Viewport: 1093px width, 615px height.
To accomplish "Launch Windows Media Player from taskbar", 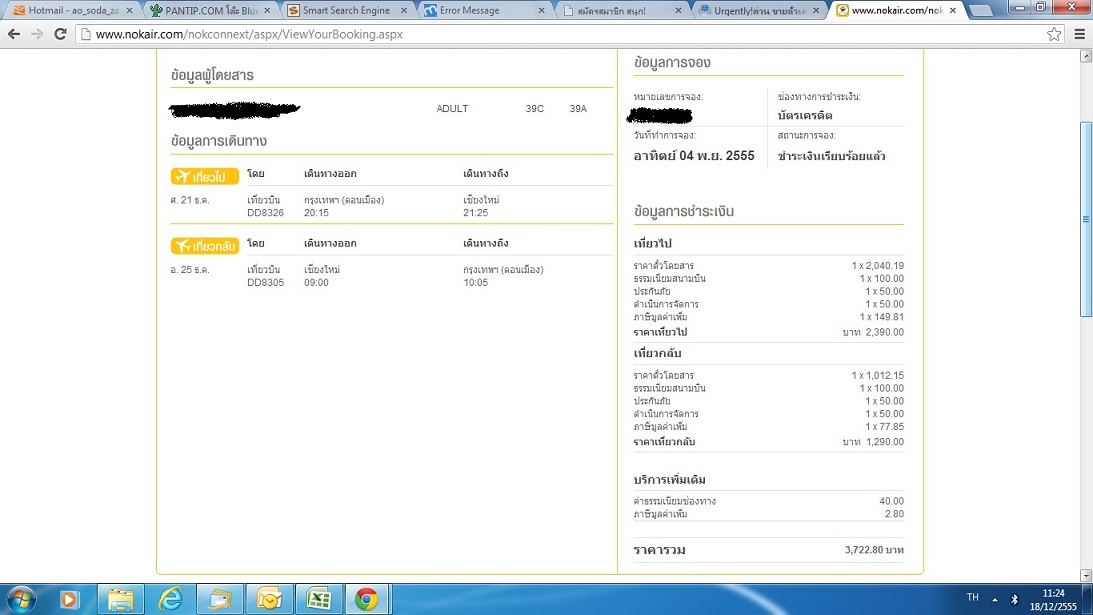I will [69, 599].
